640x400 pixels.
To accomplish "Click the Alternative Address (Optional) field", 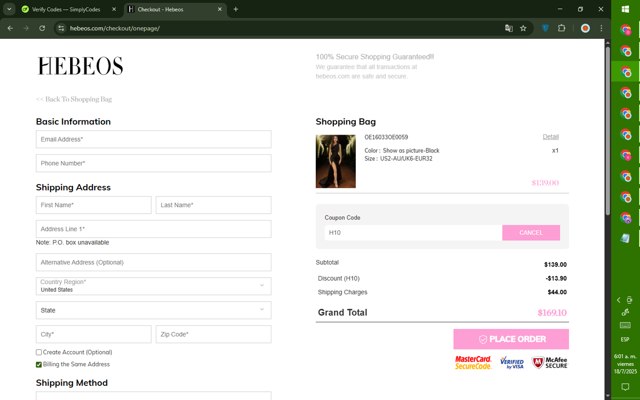I will click(153, 262).
